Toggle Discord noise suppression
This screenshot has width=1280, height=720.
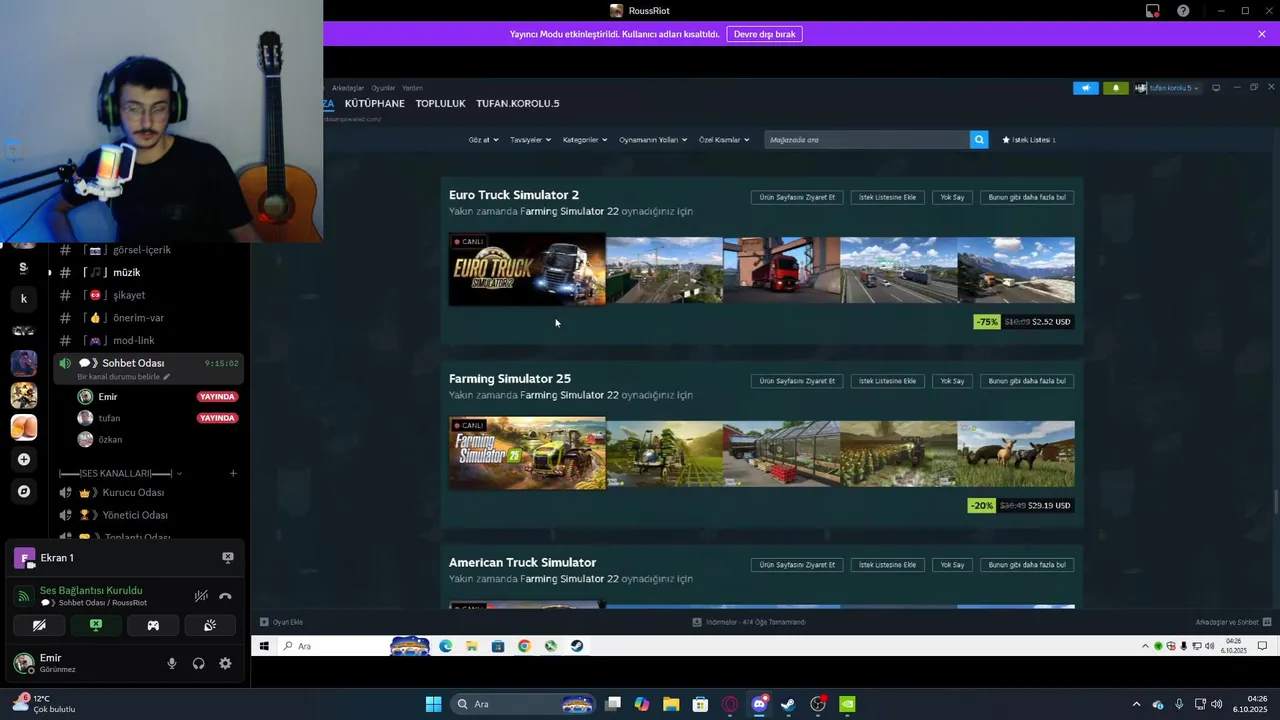pos(201,596)
